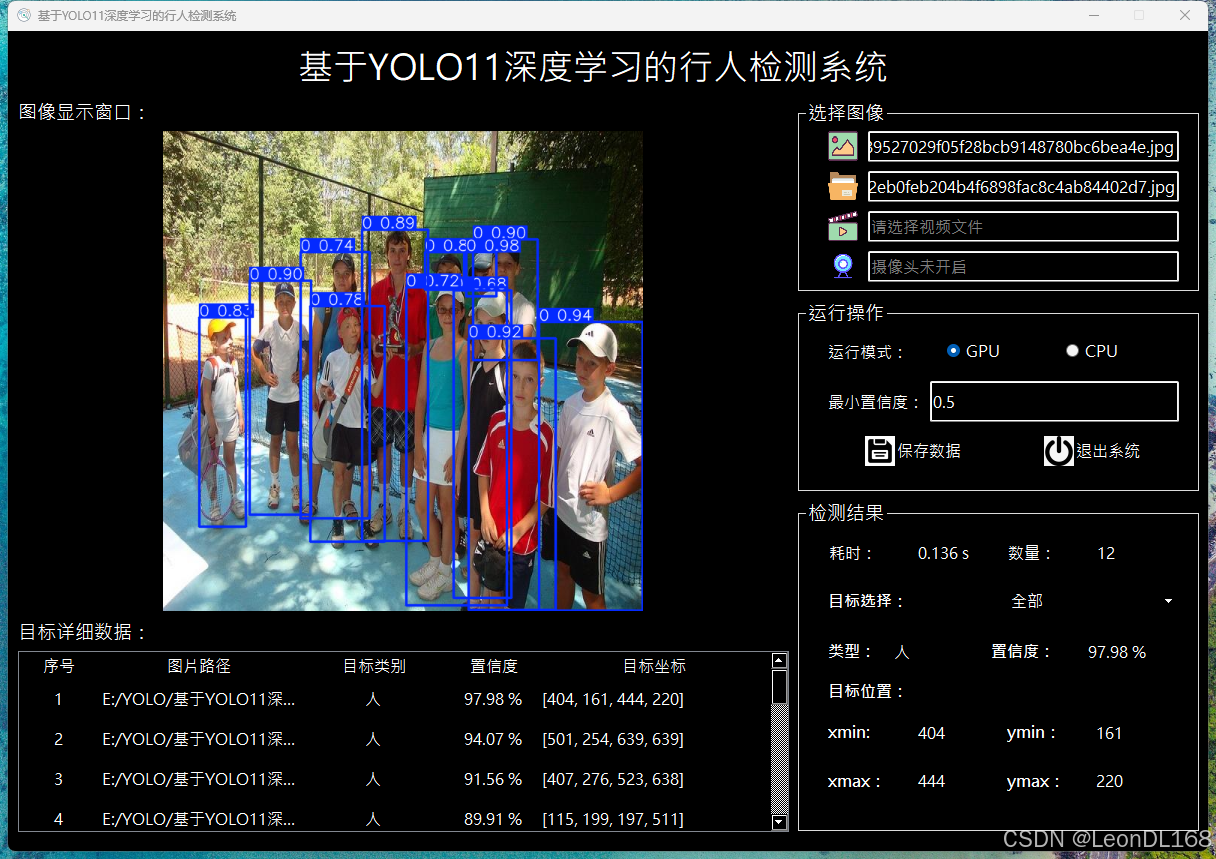This screenshot has width=1216, height=859.
Task: Select row 1 in the detection data table
Action: coord(400,699)
